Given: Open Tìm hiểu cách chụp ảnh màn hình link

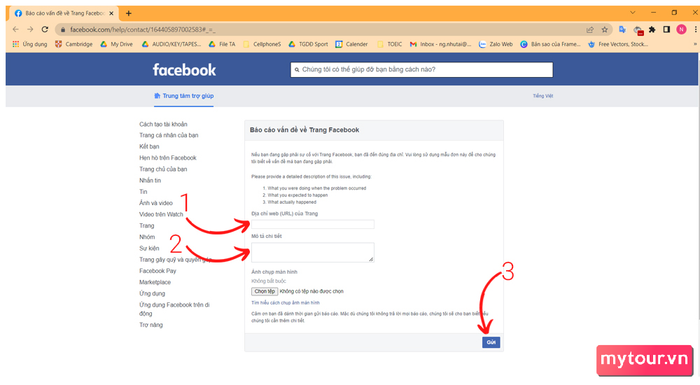Looking at the screenshot, I should click(x=285, y=303).
